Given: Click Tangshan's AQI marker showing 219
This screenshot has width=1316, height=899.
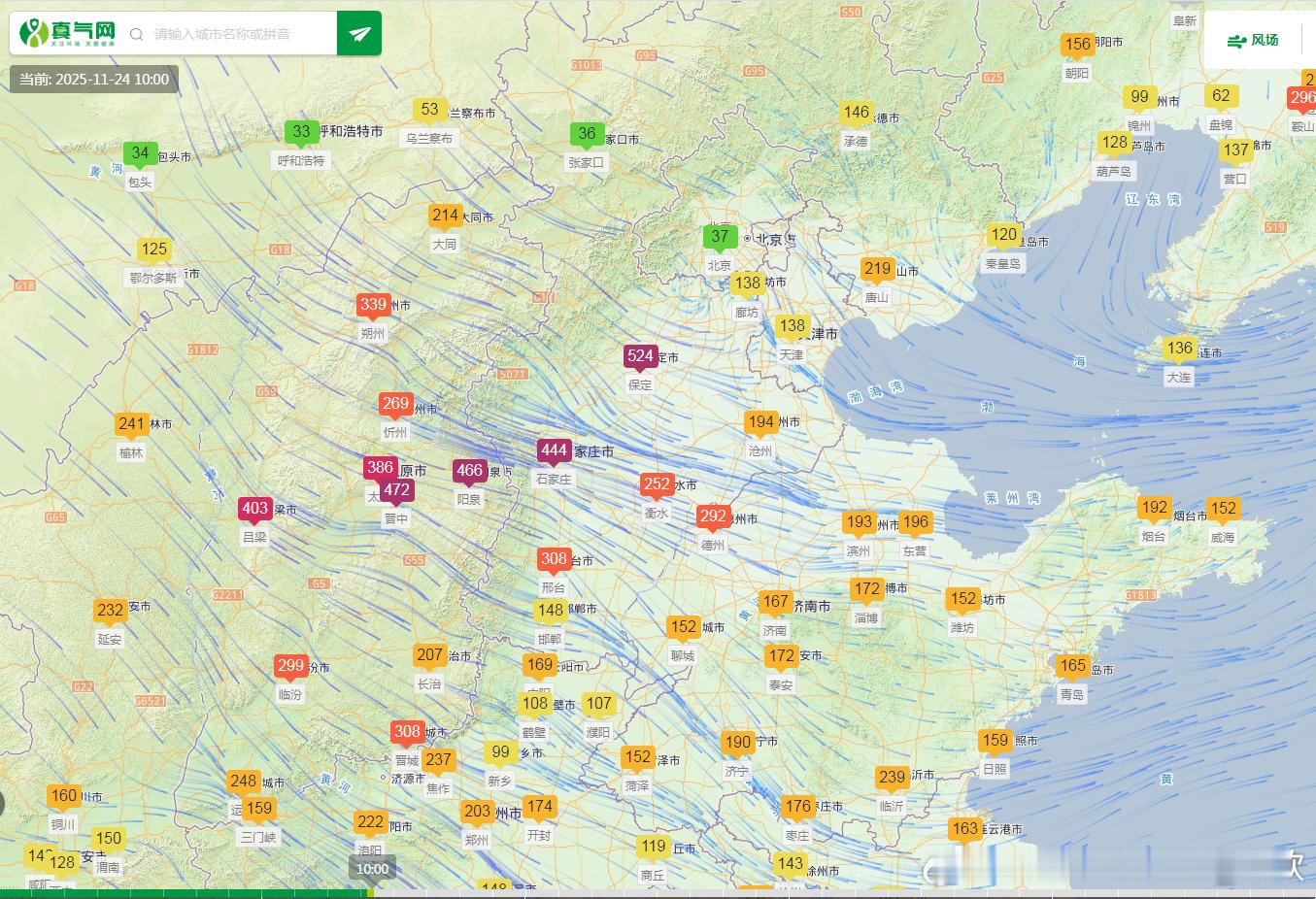Looking at the screenshot, I should tap(877, 271).
